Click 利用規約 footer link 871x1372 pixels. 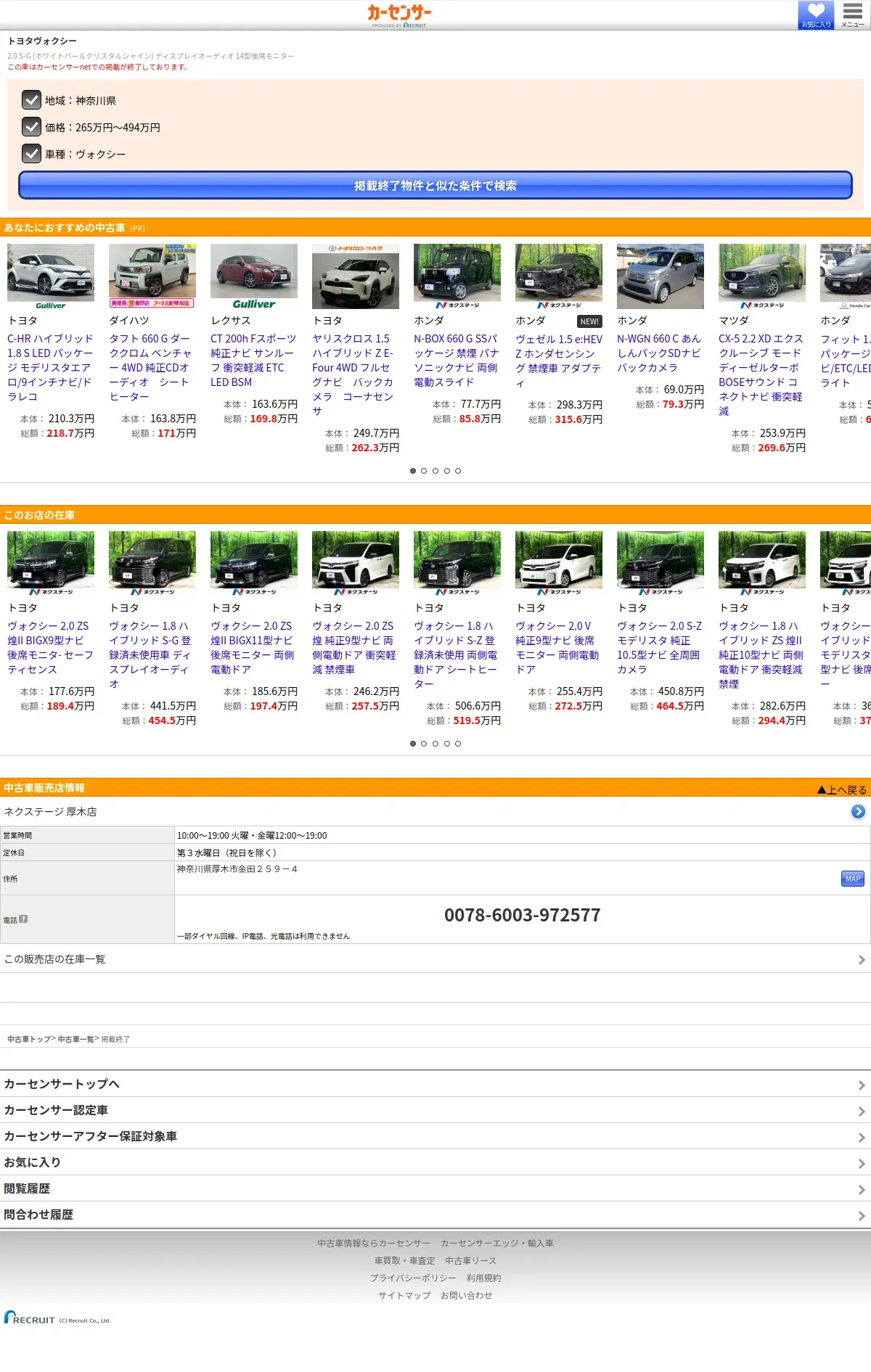(x=484, y=1278)
